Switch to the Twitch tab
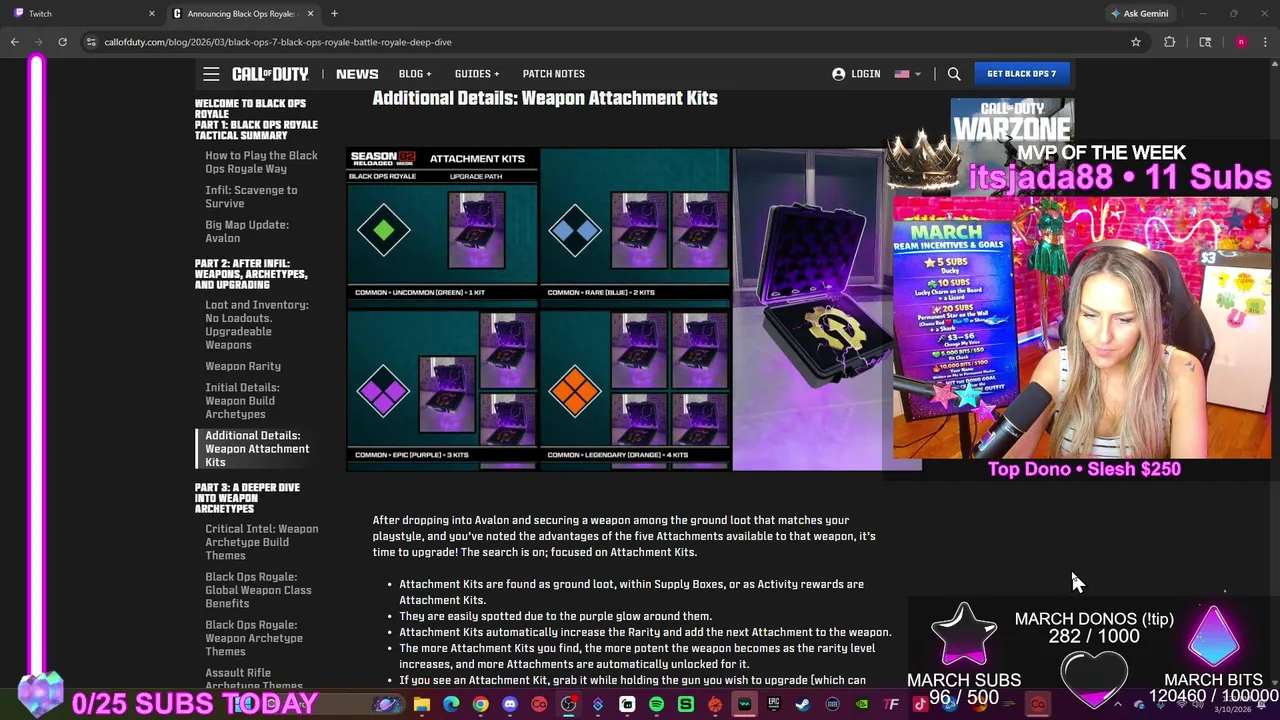 tap(80, 14)
